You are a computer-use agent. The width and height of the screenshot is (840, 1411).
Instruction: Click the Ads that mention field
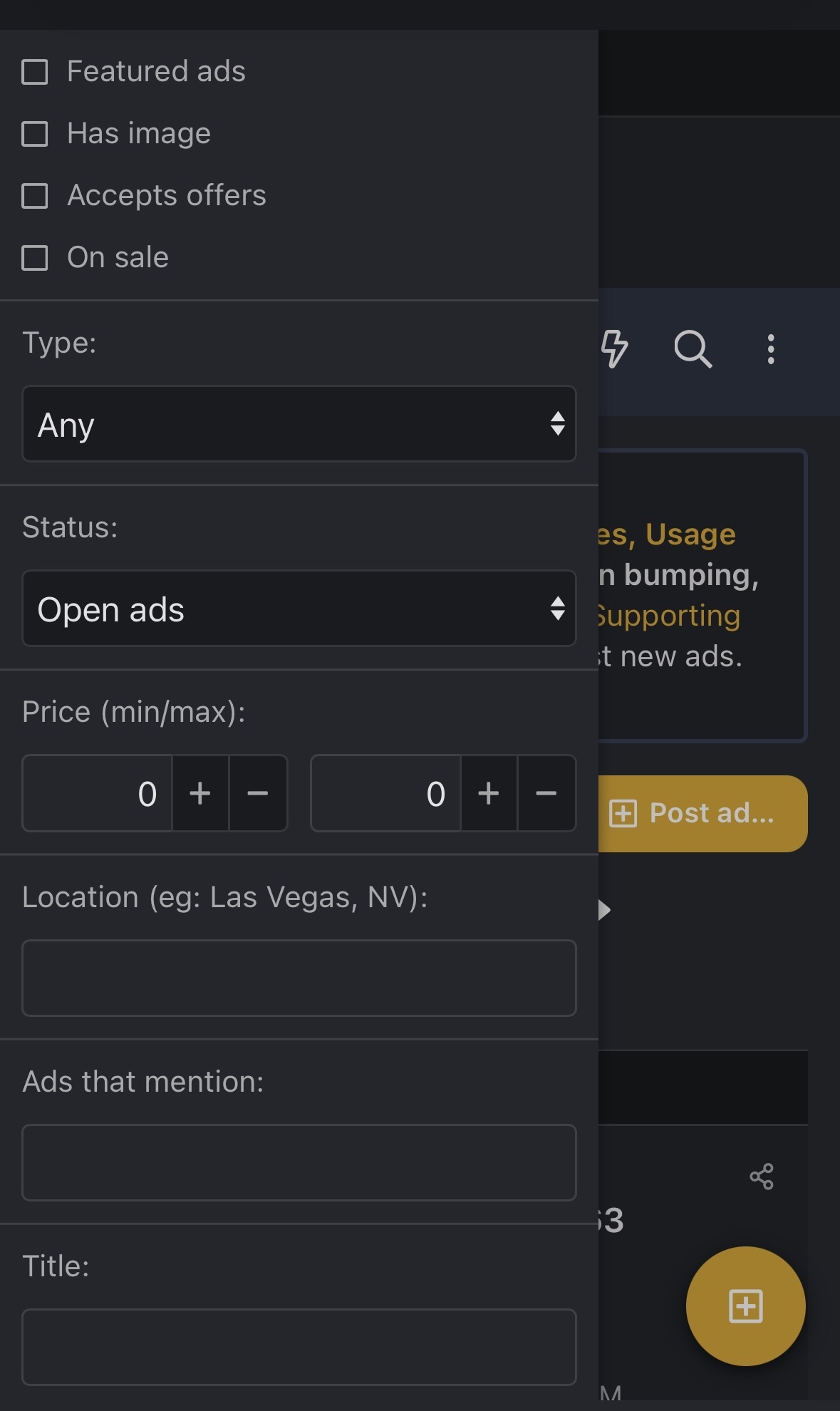[x=299, y=1162]
